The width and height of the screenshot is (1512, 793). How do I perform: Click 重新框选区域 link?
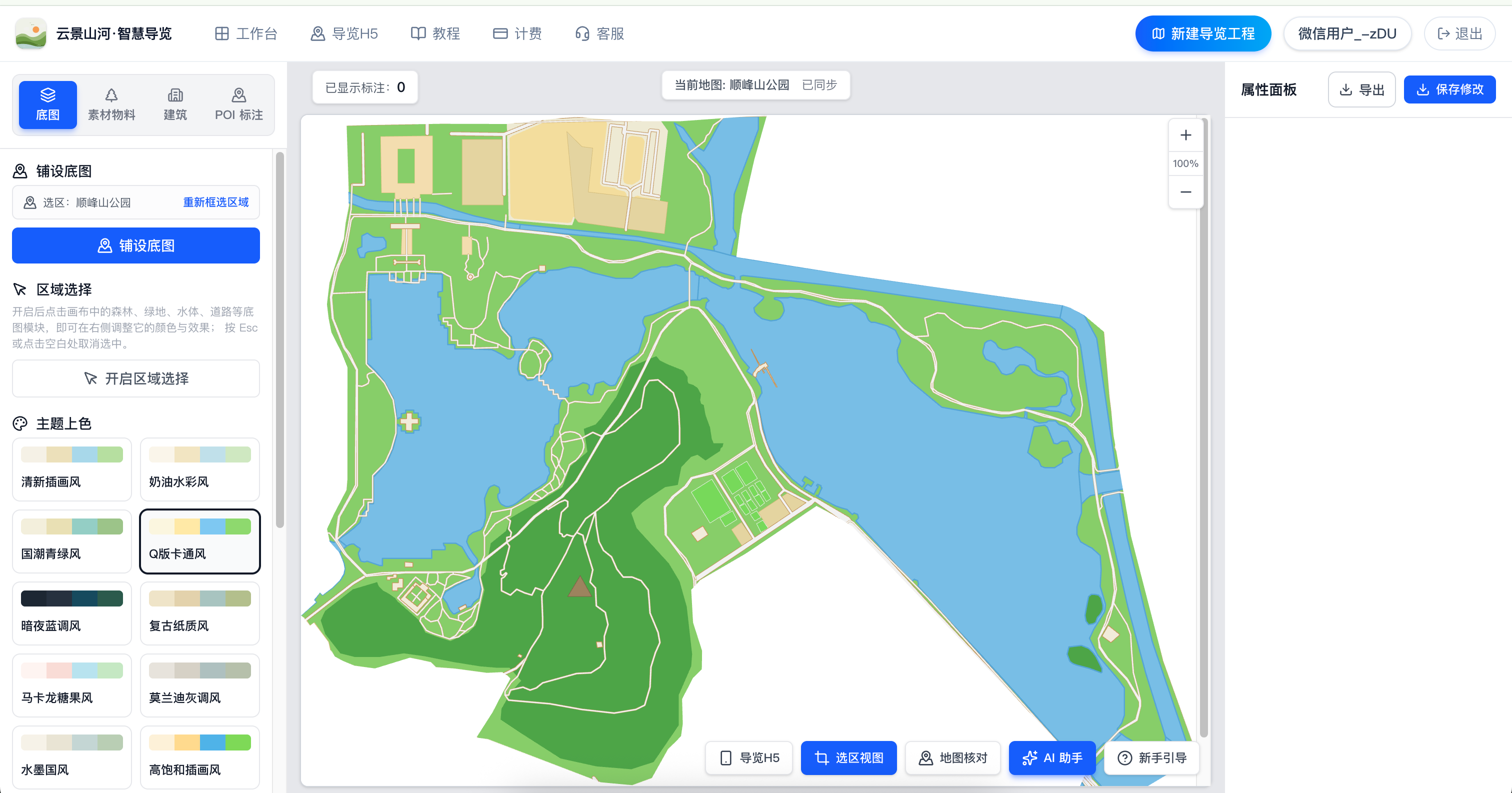pos(215,202)
